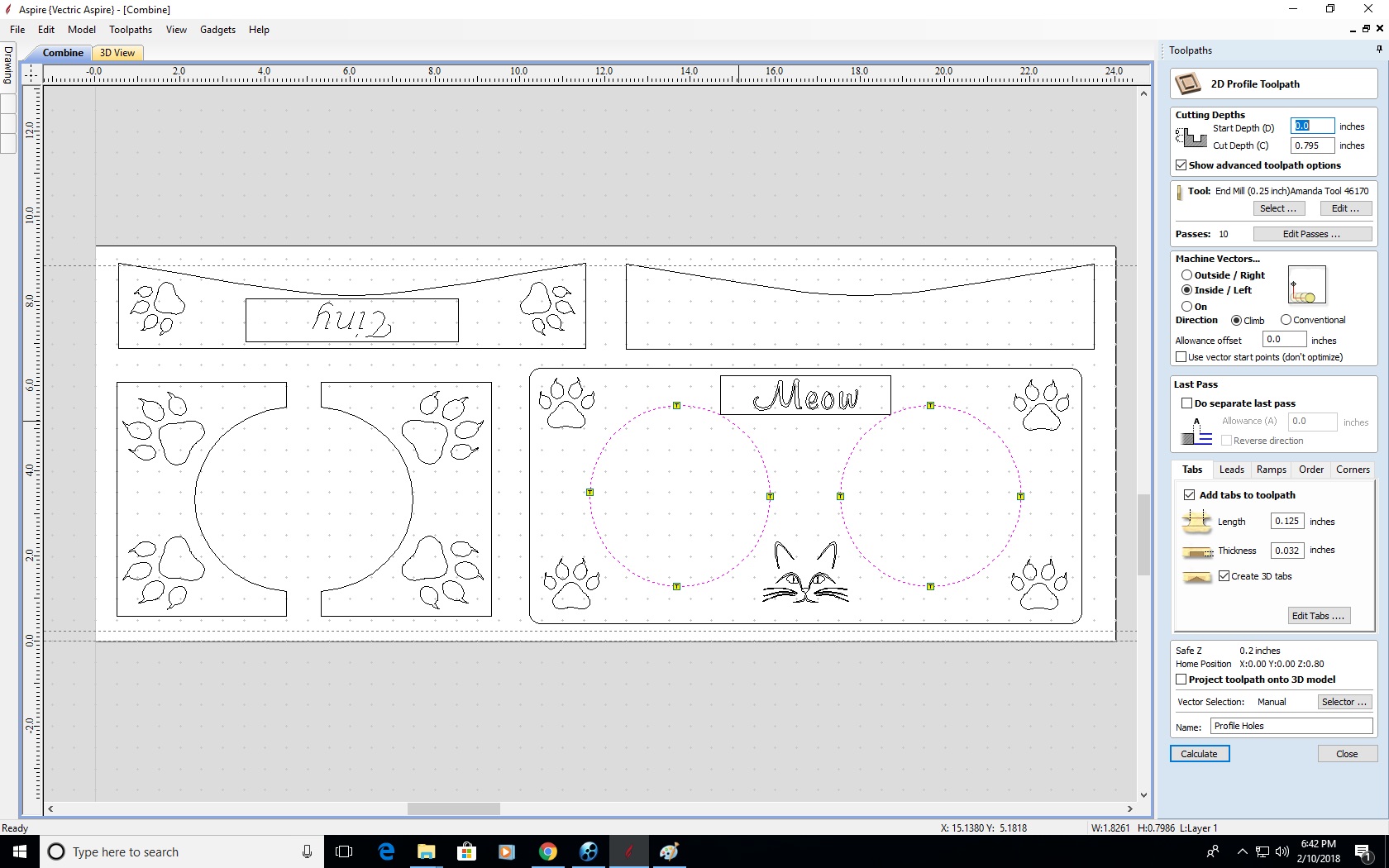This screenshot has width=1389, height=868.
Task: Click the horizontal scrollbar thumb
Action: (454, 808)
